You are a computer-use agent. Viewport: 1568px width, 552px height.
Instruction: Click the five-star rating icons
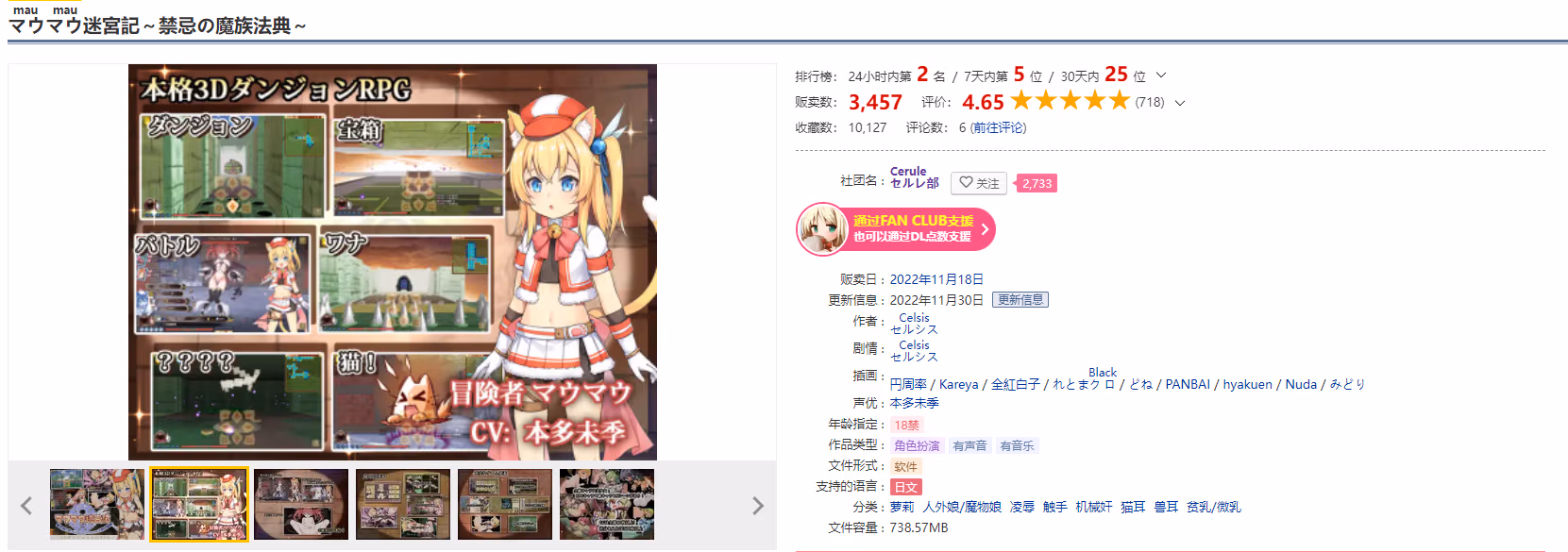point(1070,101)
